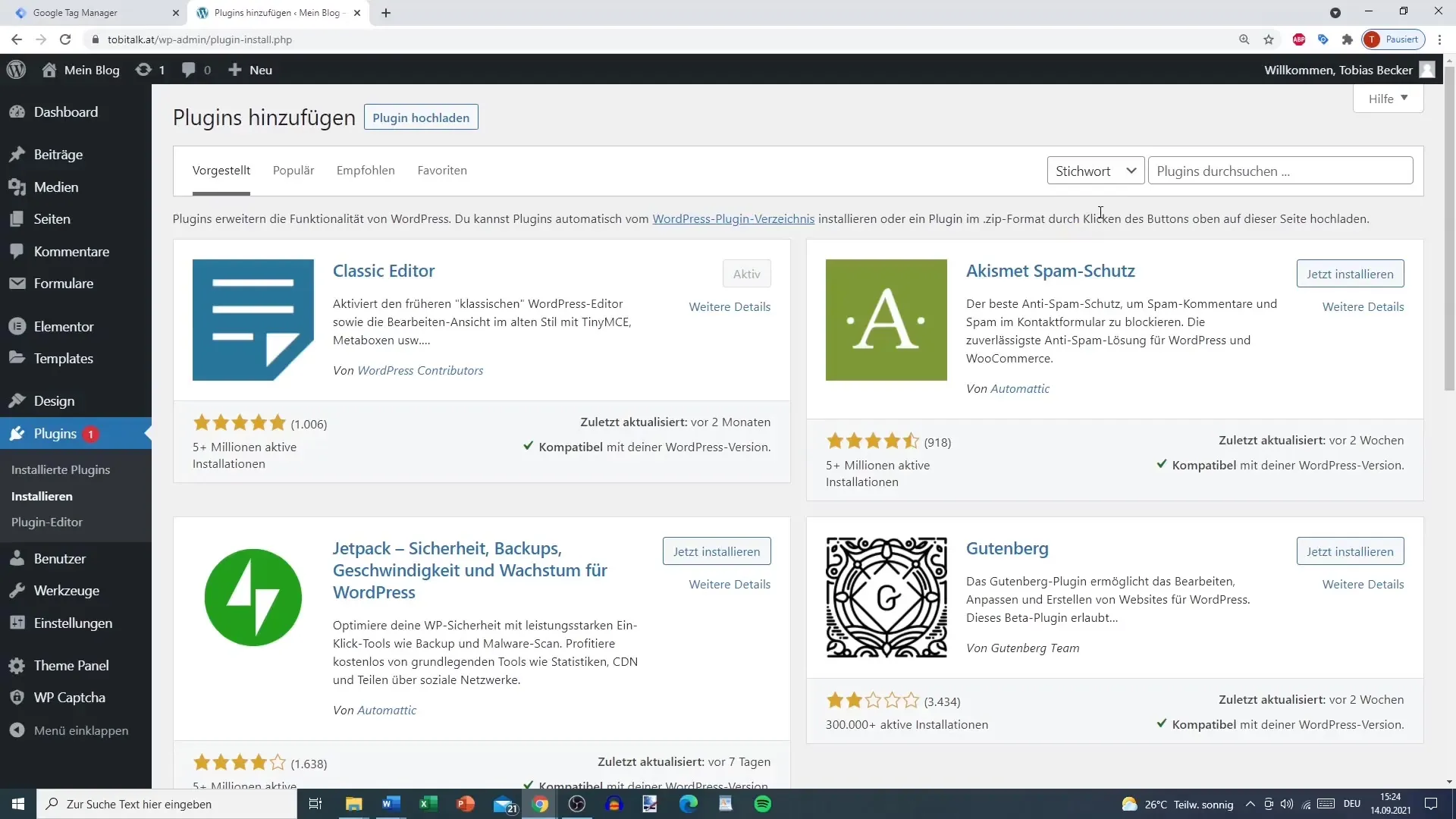Image resolution: width=1456 pixels, height=819 pixels.
Task: Open the comments bubble in admin bar
Action: point(196,70)
